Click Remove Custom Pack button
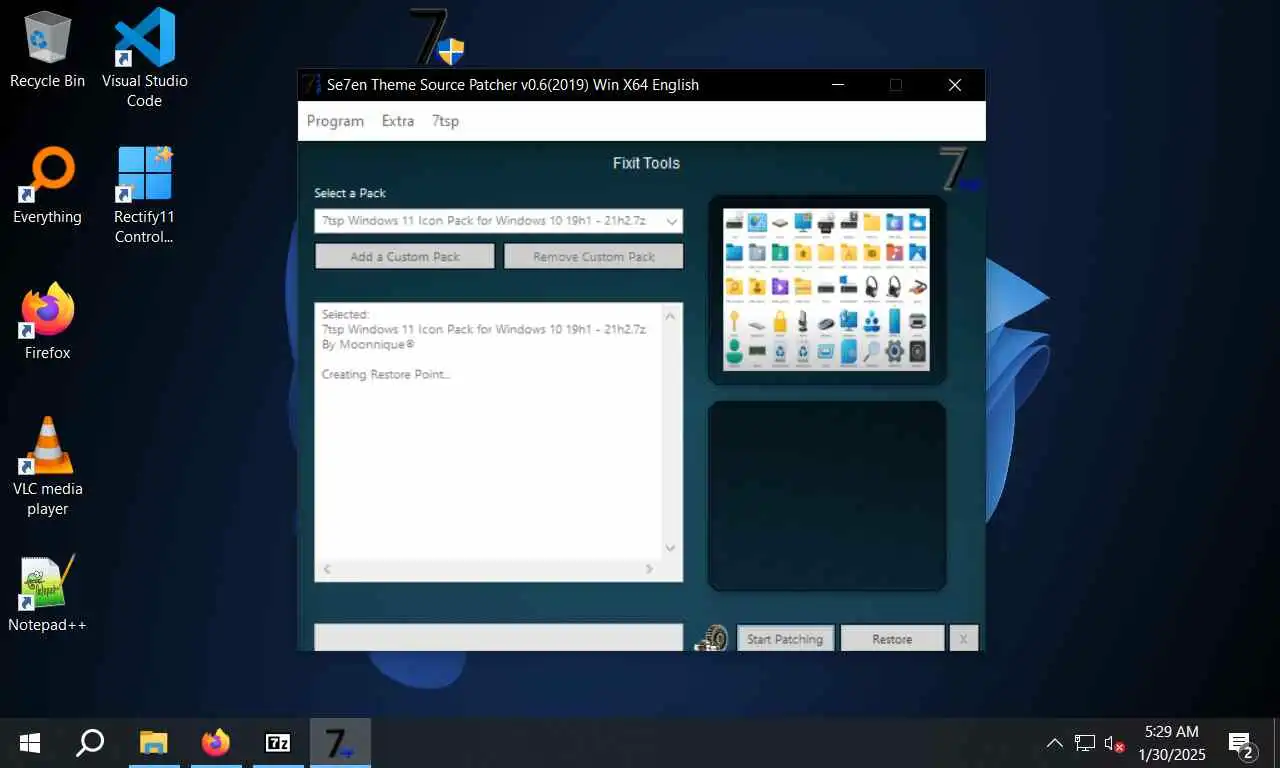Viewport: 1280px width, 768px height. click(x=594, y=256)
